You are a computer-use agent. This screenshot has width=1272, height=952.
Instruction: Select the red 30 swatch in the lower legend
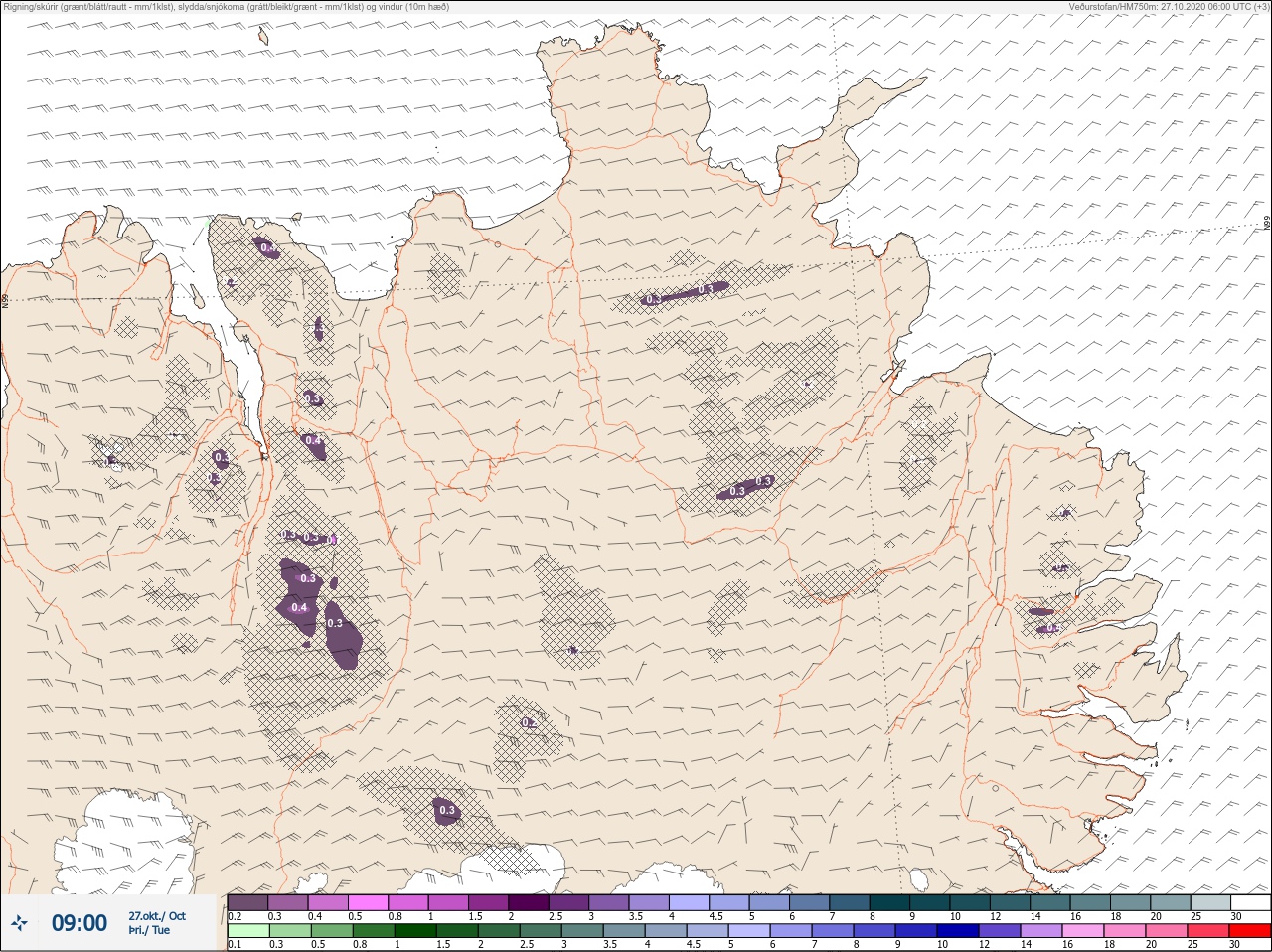(x=1250, y=931)
